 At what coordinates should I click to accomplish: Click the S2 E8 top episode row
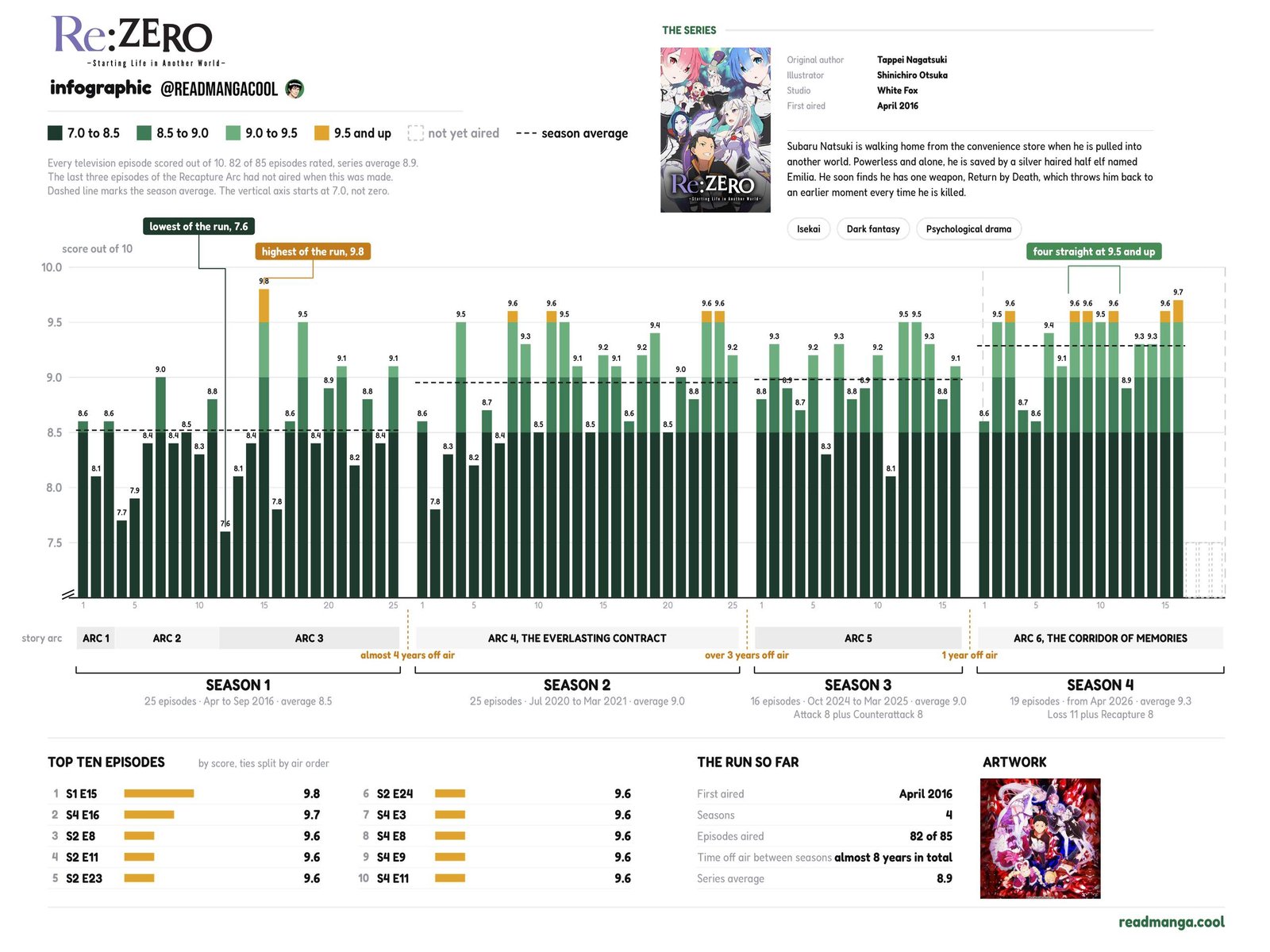click(185, 836)
